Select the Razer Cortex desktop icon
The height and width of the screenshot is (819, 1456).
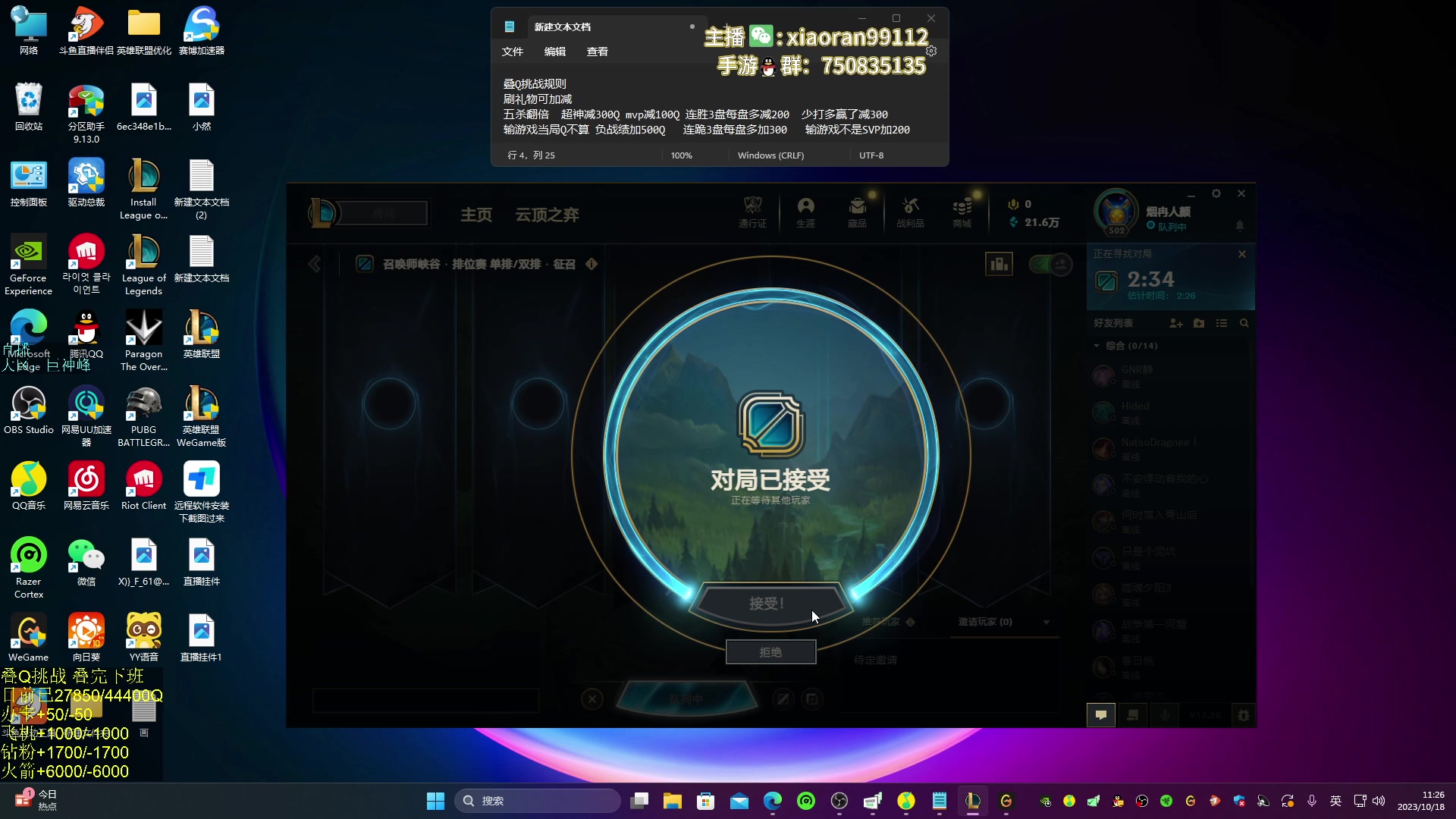[x=29, y=568]
